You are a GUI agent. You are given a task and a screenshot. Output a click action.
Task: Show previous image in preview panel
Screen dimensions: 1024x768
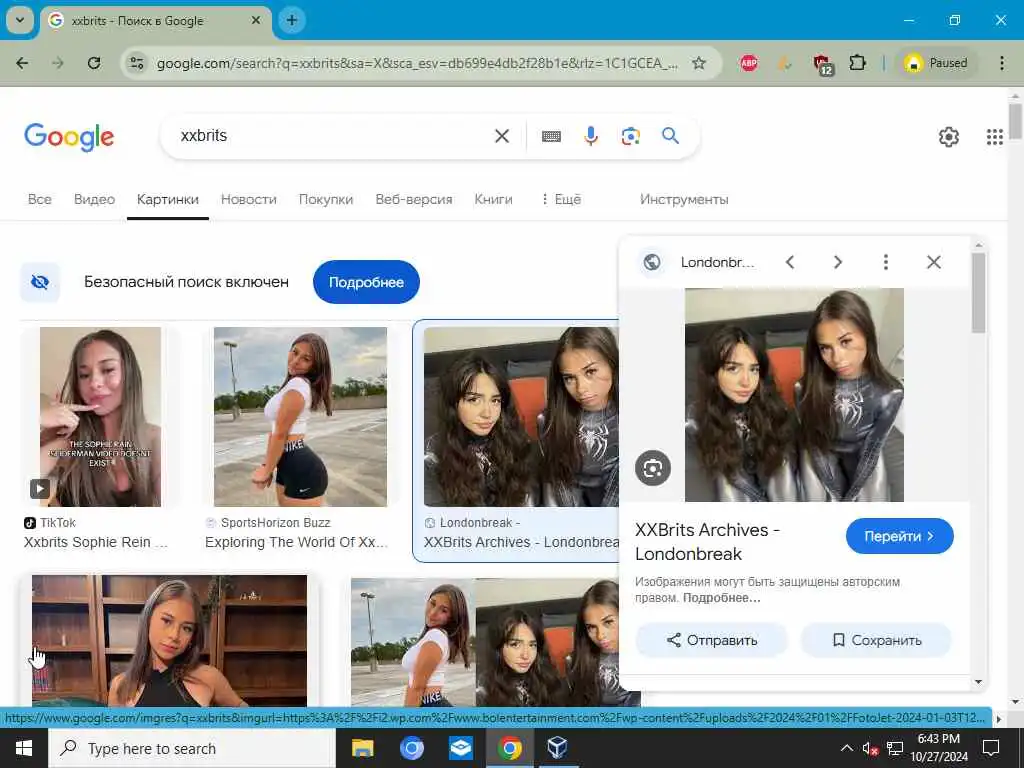(x=790, y=262)
